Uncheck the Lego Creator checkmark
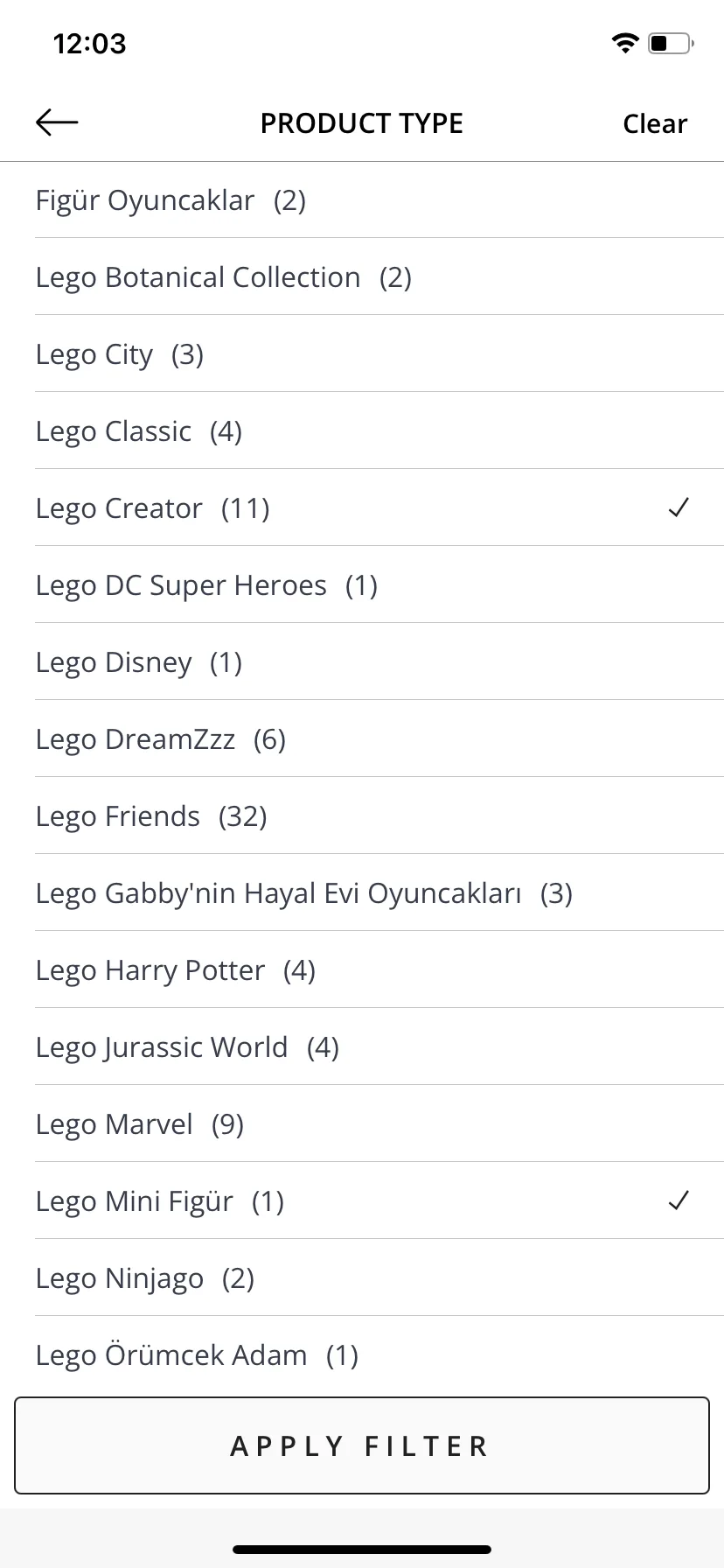This screenshot has height=1568, width=724. pos(679,507)
